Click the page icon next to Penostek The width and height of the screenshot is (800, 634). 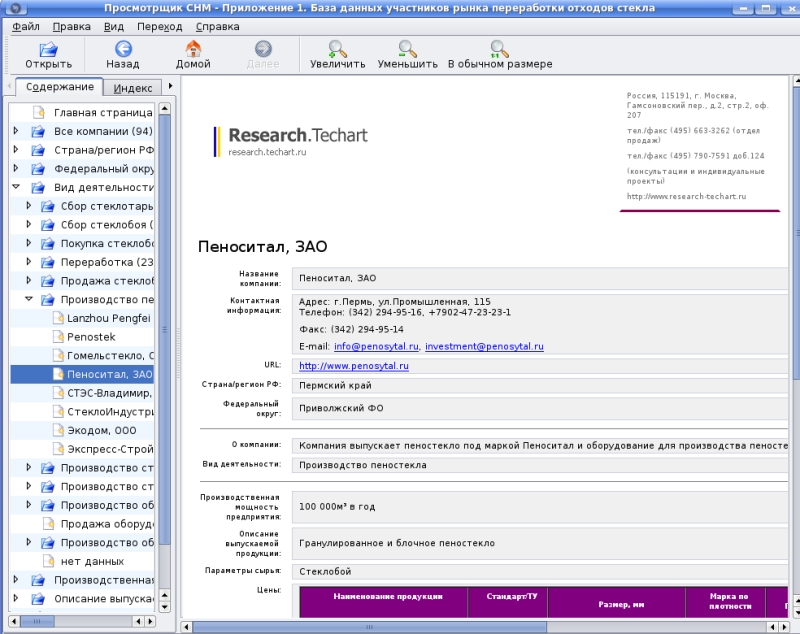[59, 337]
